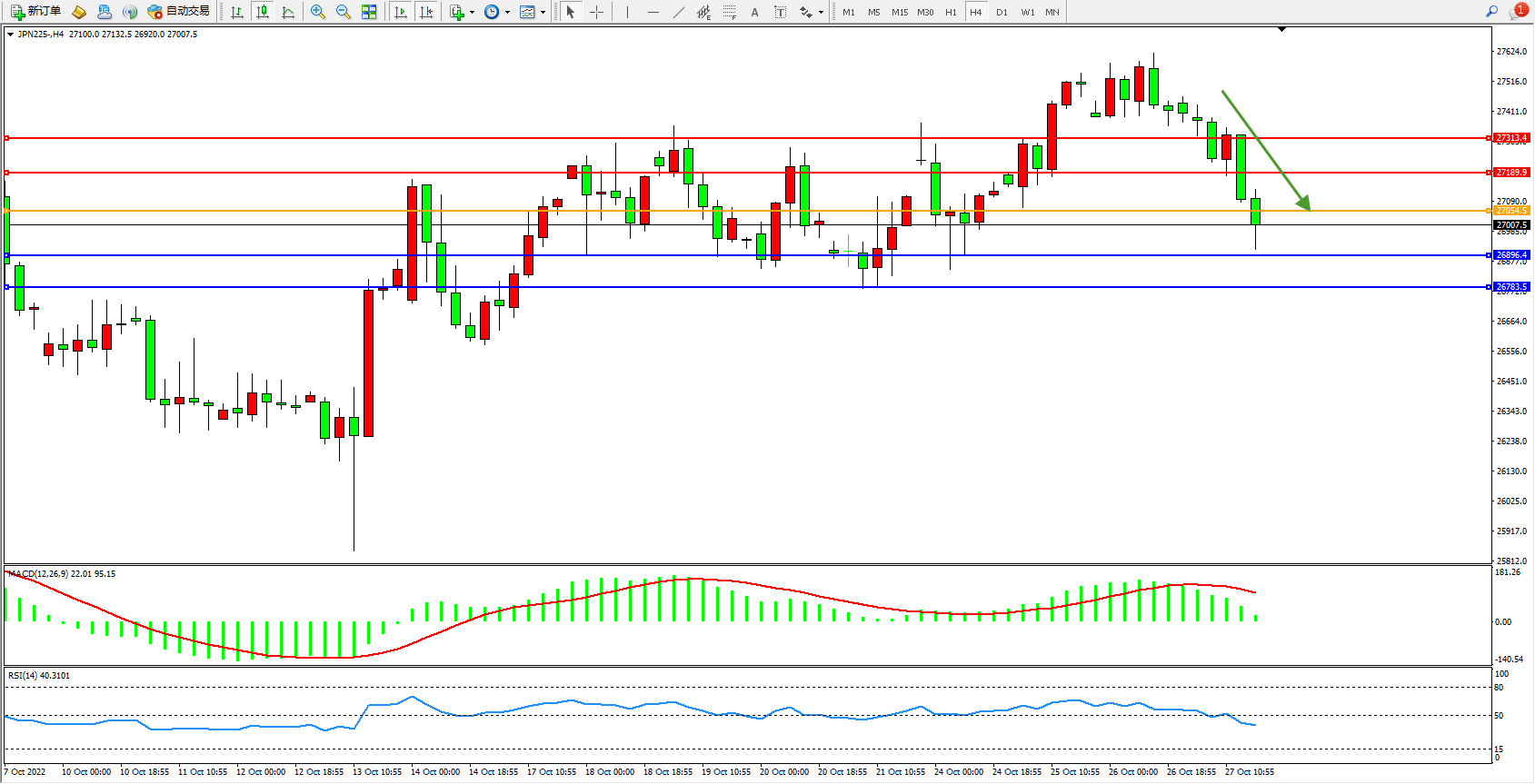Image resolution: width=1535 pixels, height=784 pixels.
Task: Click the New Order (新订单) button
Action: point(36,12)
